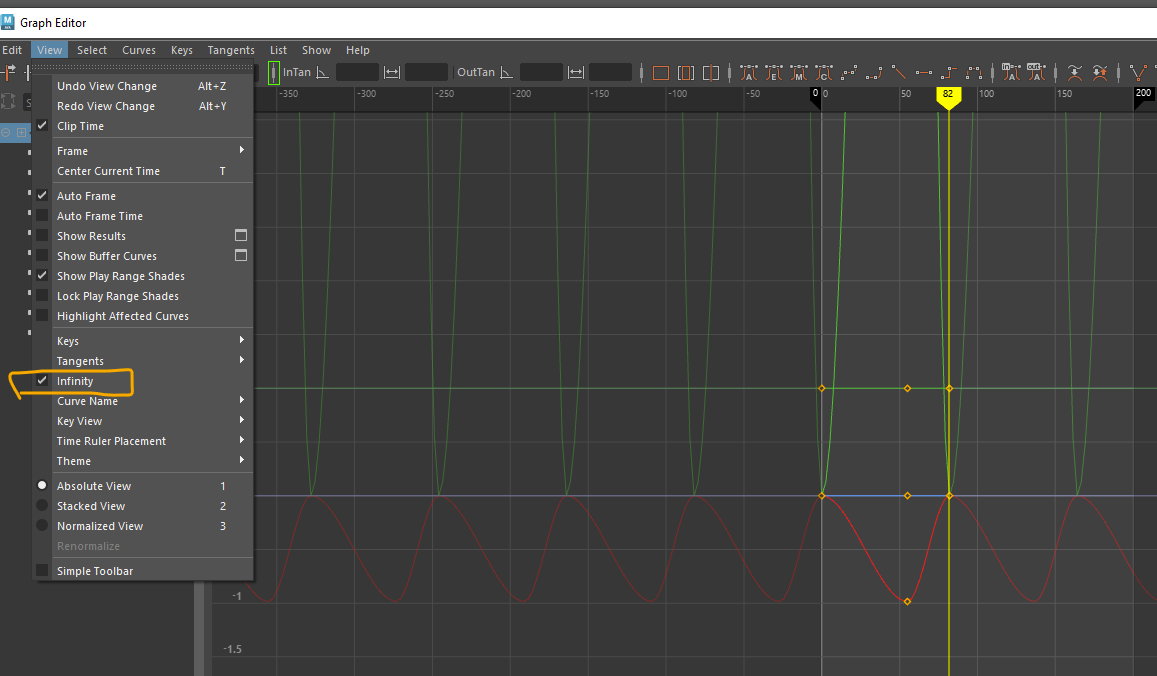The height and width of the screenshot is (676, 1157).
Task: Click the Swap Buffer Curves icon
Action: [1100, 73]
